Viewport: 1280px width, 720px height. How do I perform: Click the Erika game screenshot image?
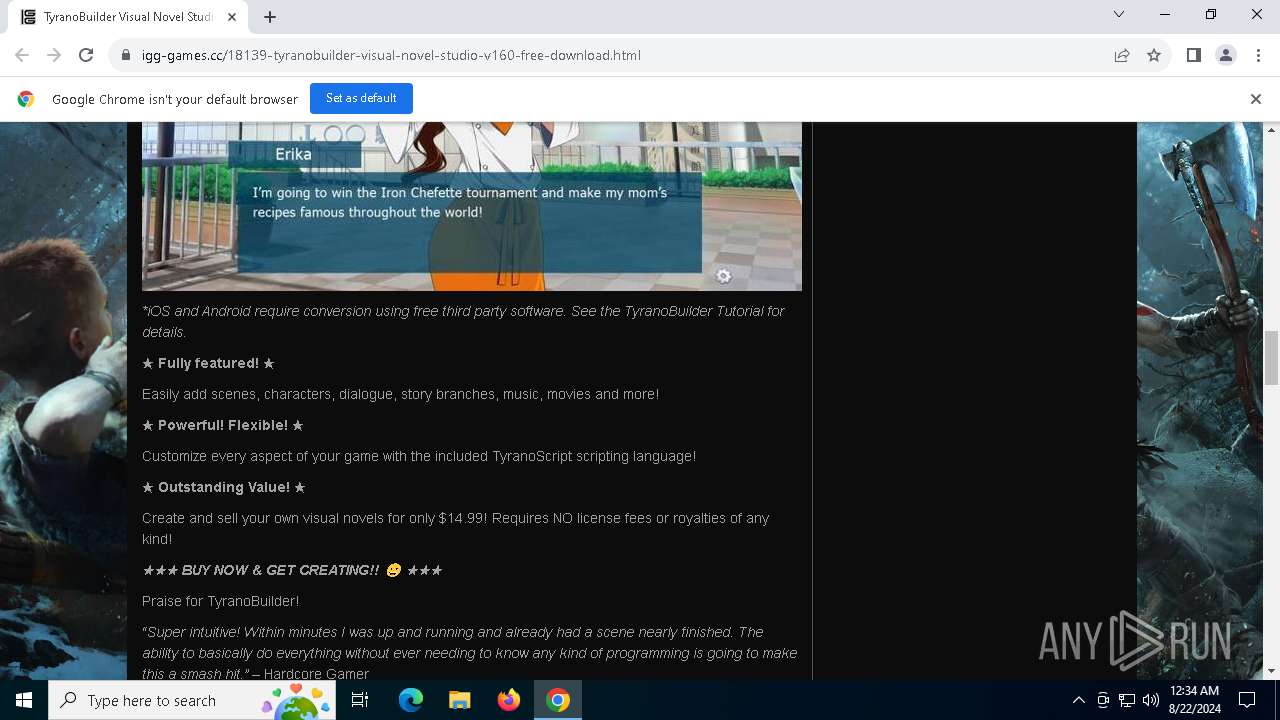472,206
